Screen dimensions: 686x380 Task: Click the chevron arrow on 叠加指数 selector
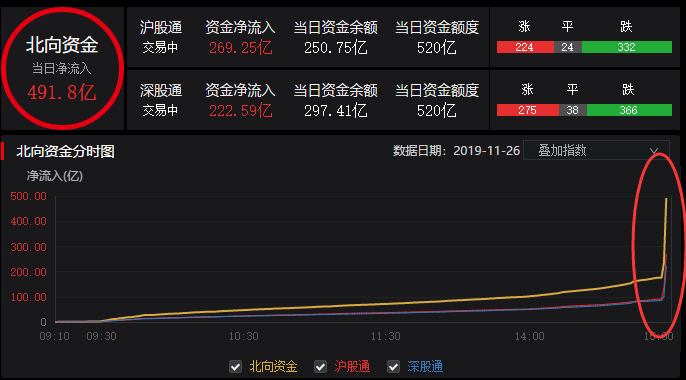[654, 151]
